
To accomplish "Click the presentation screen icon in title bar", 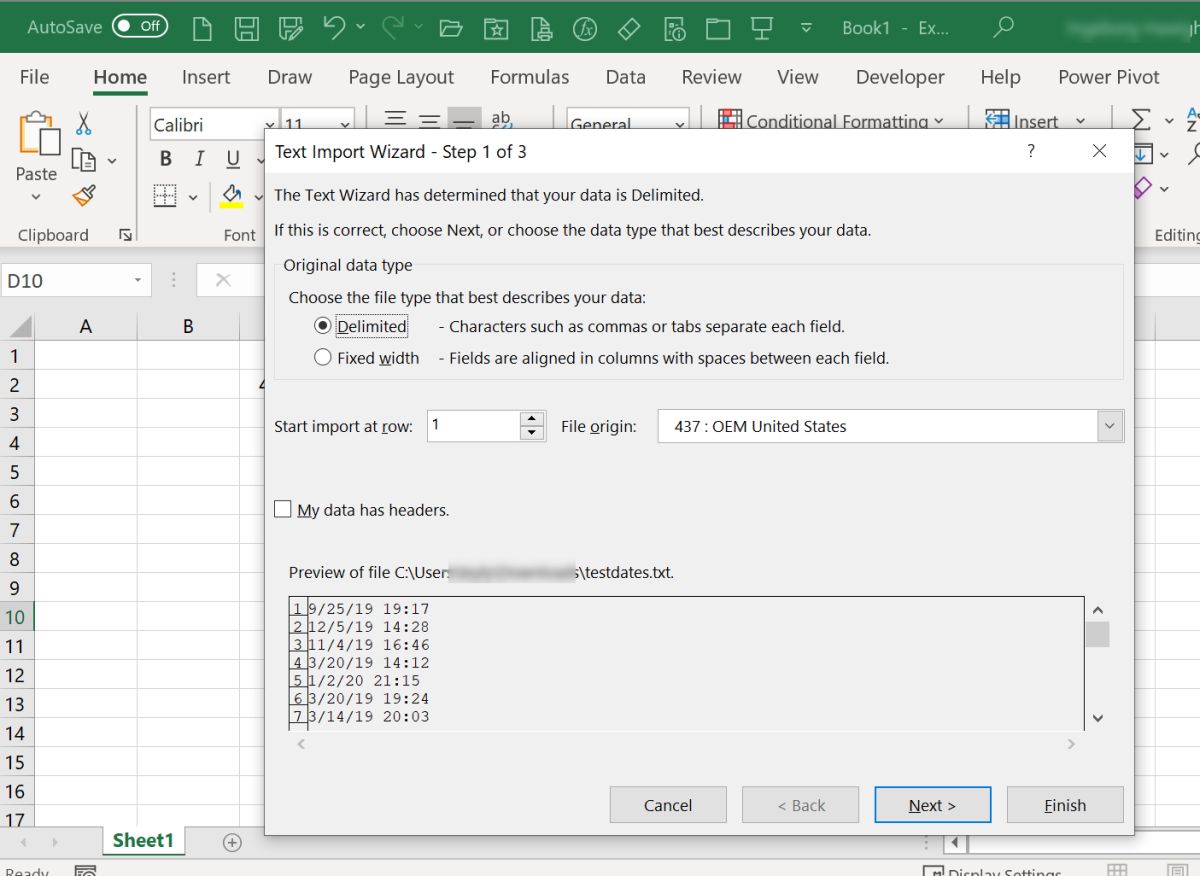I will 763,29.
